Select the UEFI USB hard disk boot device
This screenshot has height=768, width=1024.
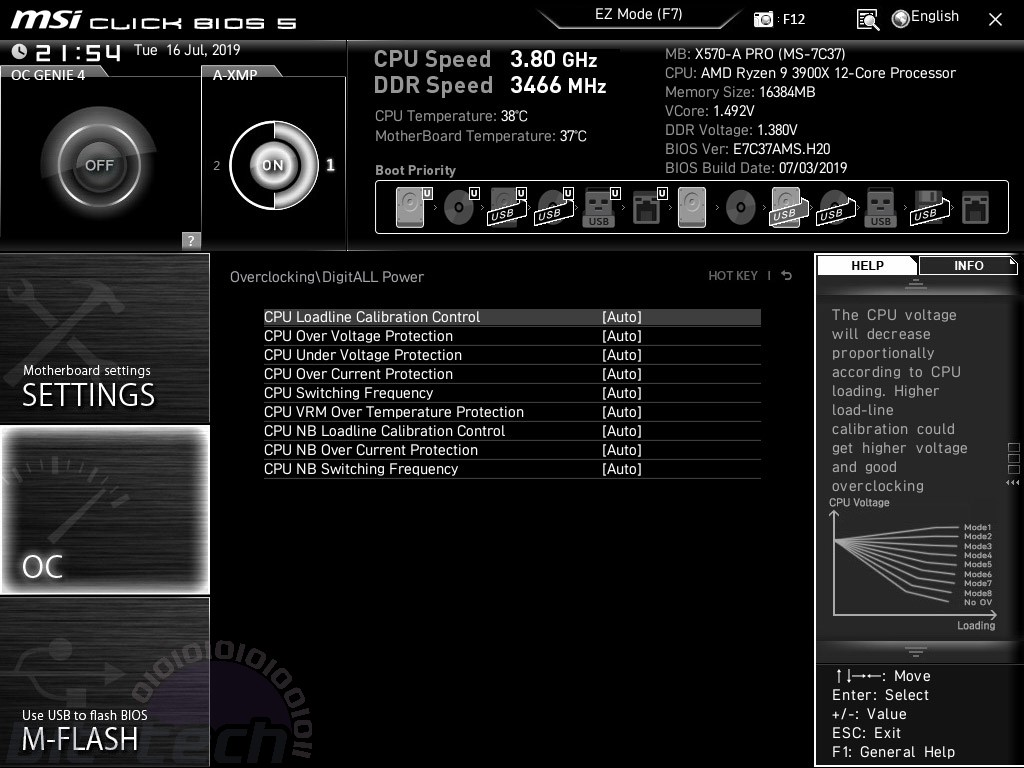(x=507, y=207)
